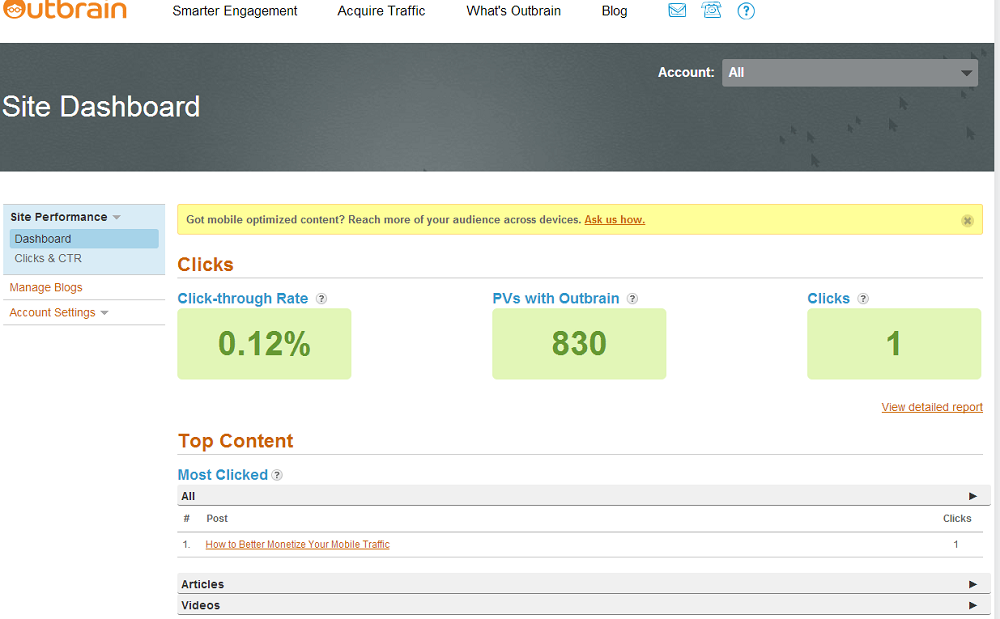Open the email envelope icon in header

click(677, 11)
